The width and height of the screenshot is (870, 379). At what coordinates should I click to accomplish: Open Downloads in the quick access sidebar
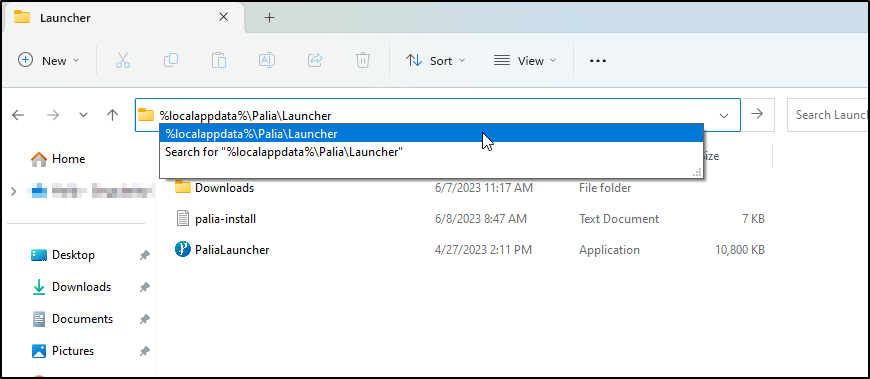71,287
